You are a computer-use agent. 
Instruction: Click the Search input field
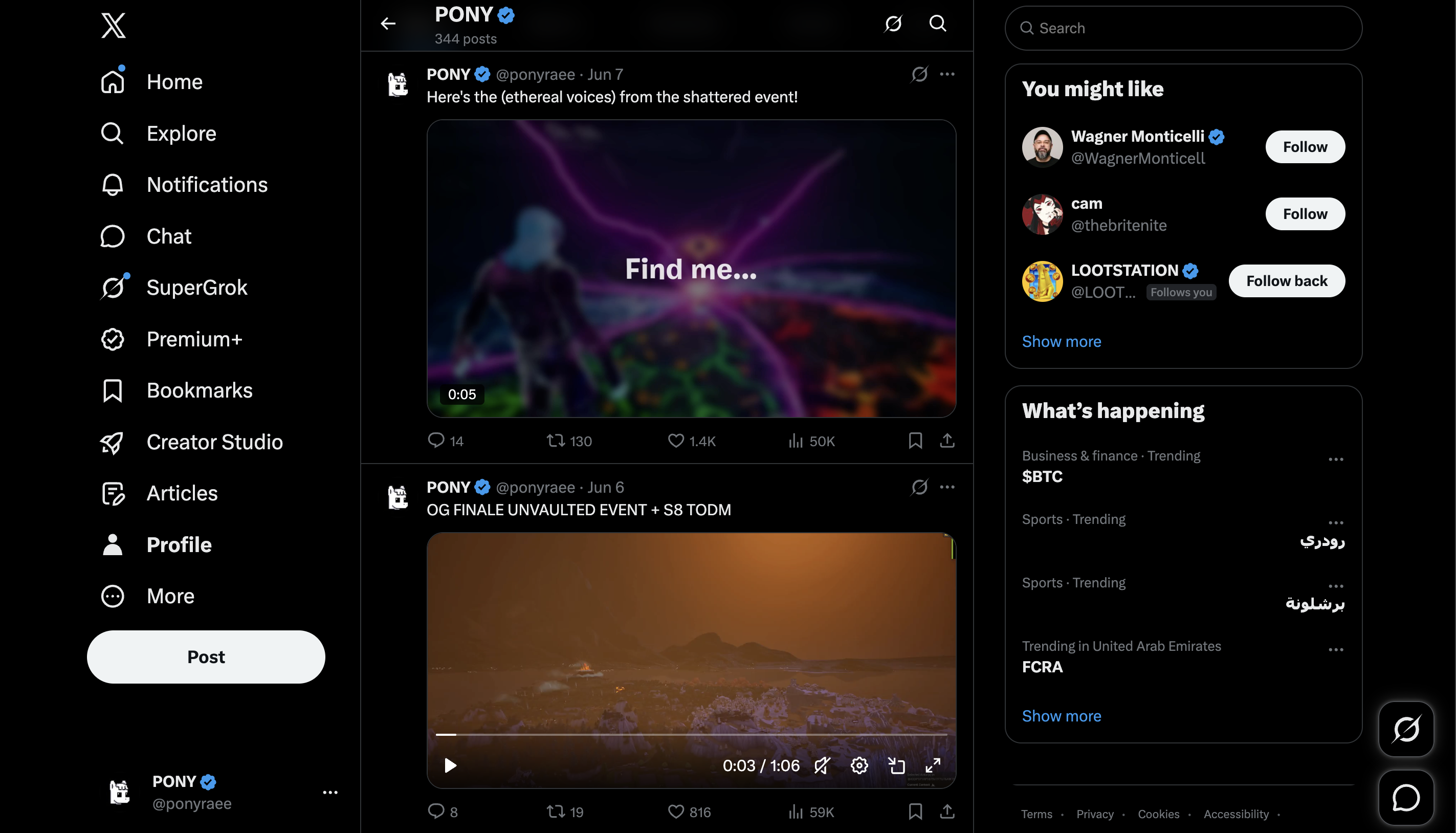[x=1183, y=28]
